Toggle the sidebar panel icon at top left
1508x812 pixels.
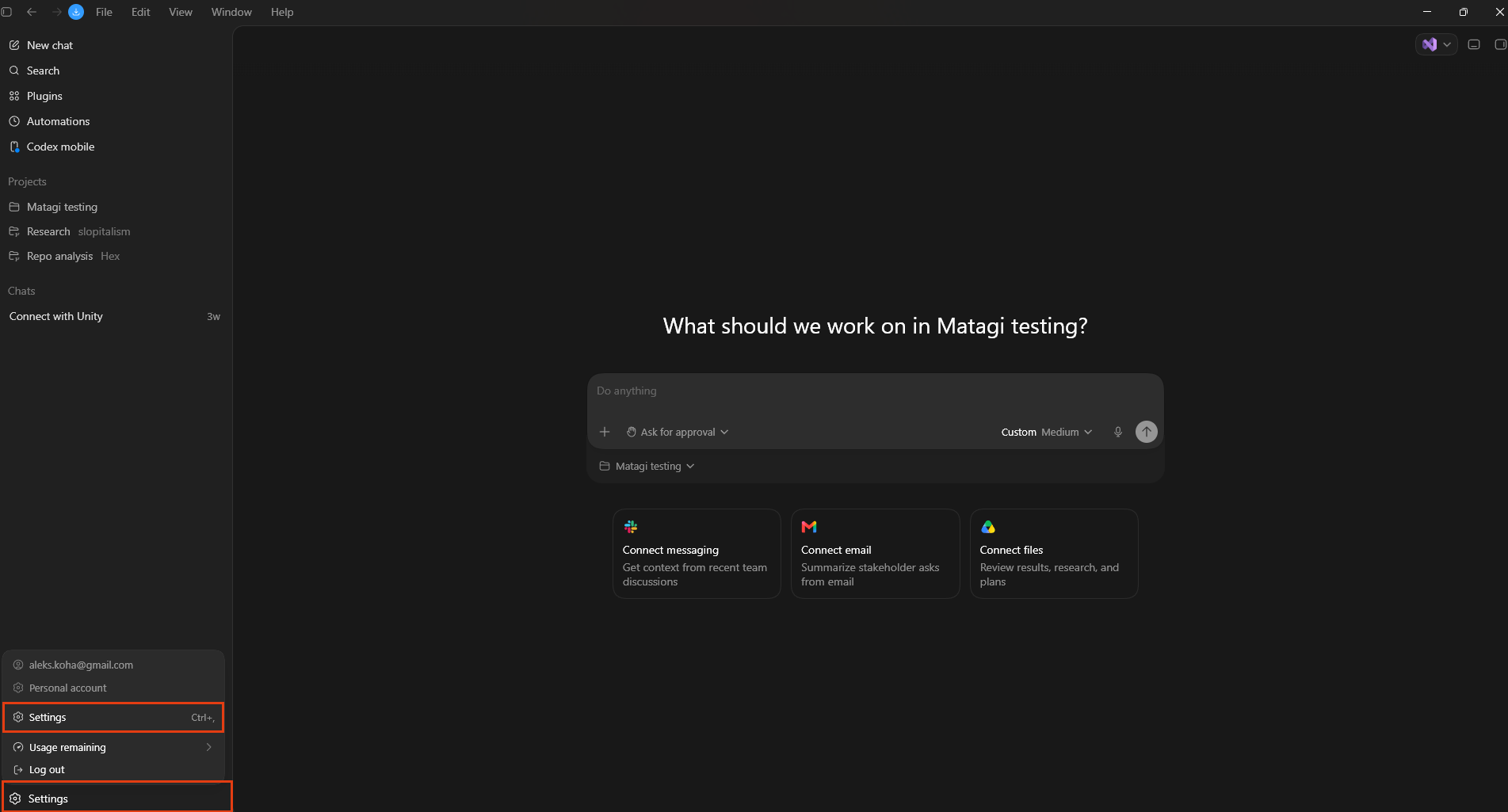(x=7, y=12)
